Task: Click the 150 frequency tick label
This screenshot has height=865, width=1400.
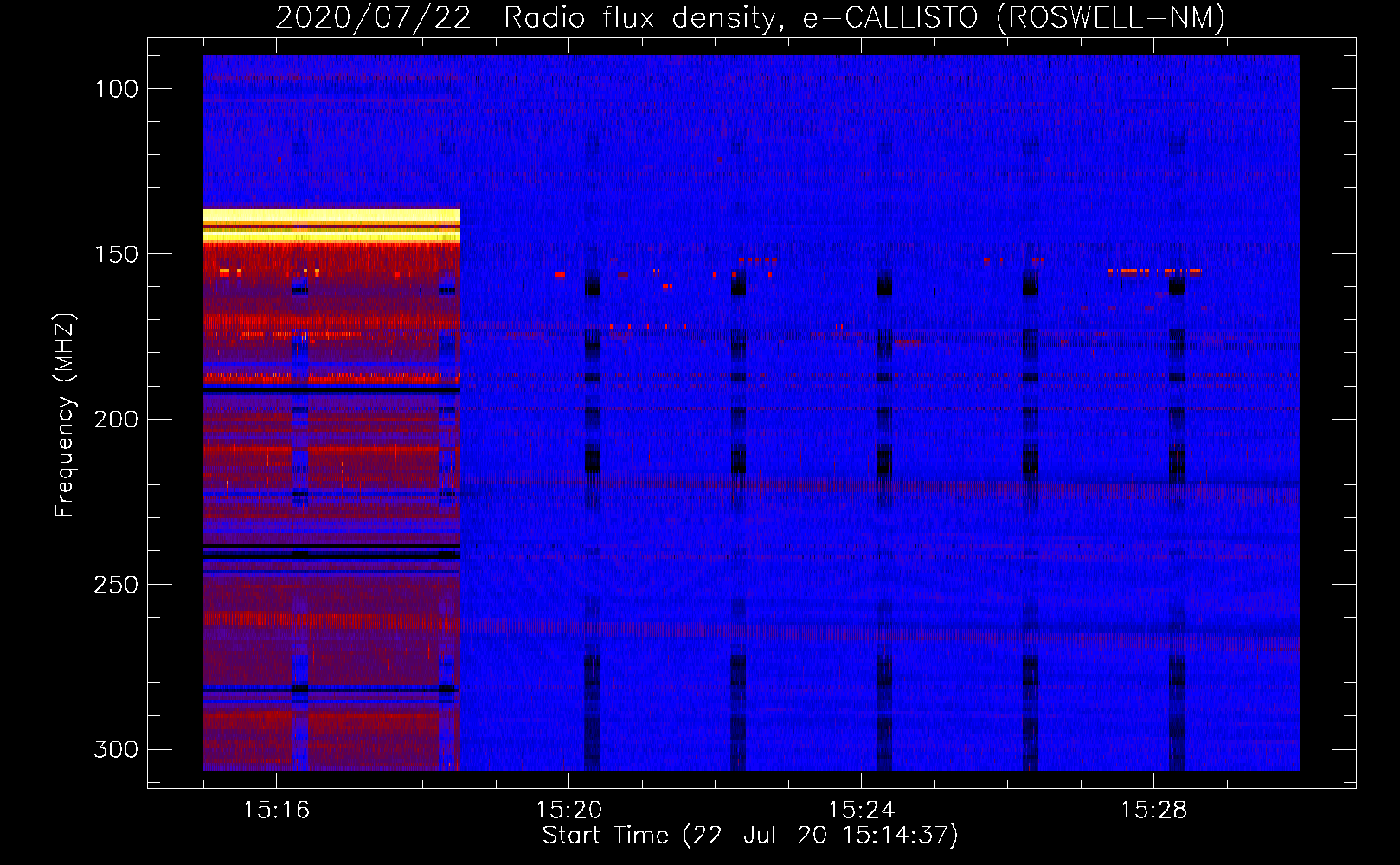Action: point(117,254)
